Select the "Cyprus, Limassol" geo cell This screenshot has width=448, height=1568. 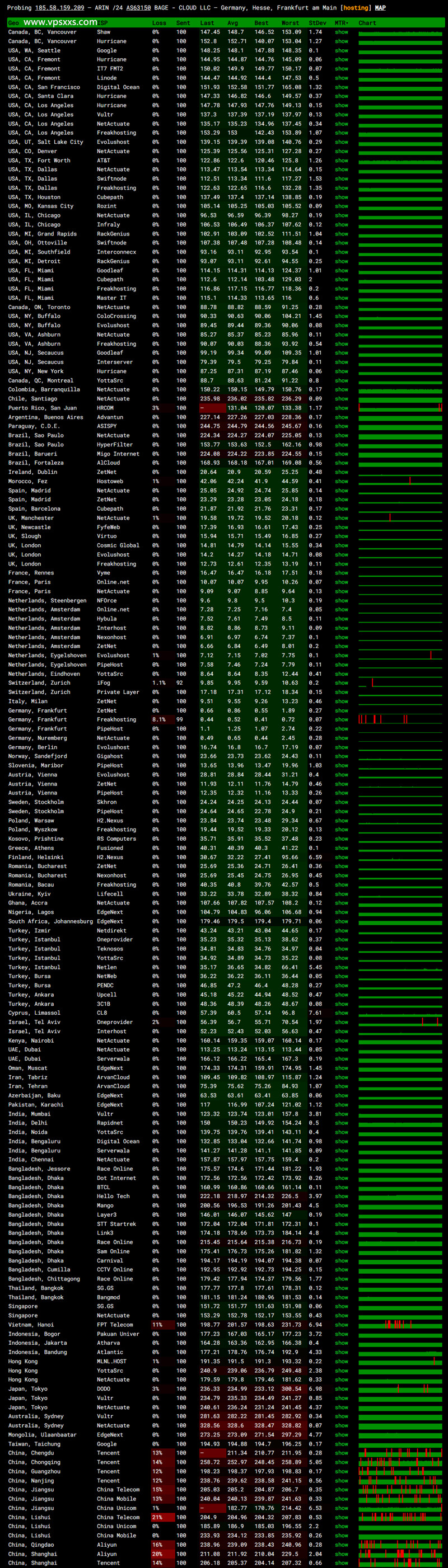34,1013
